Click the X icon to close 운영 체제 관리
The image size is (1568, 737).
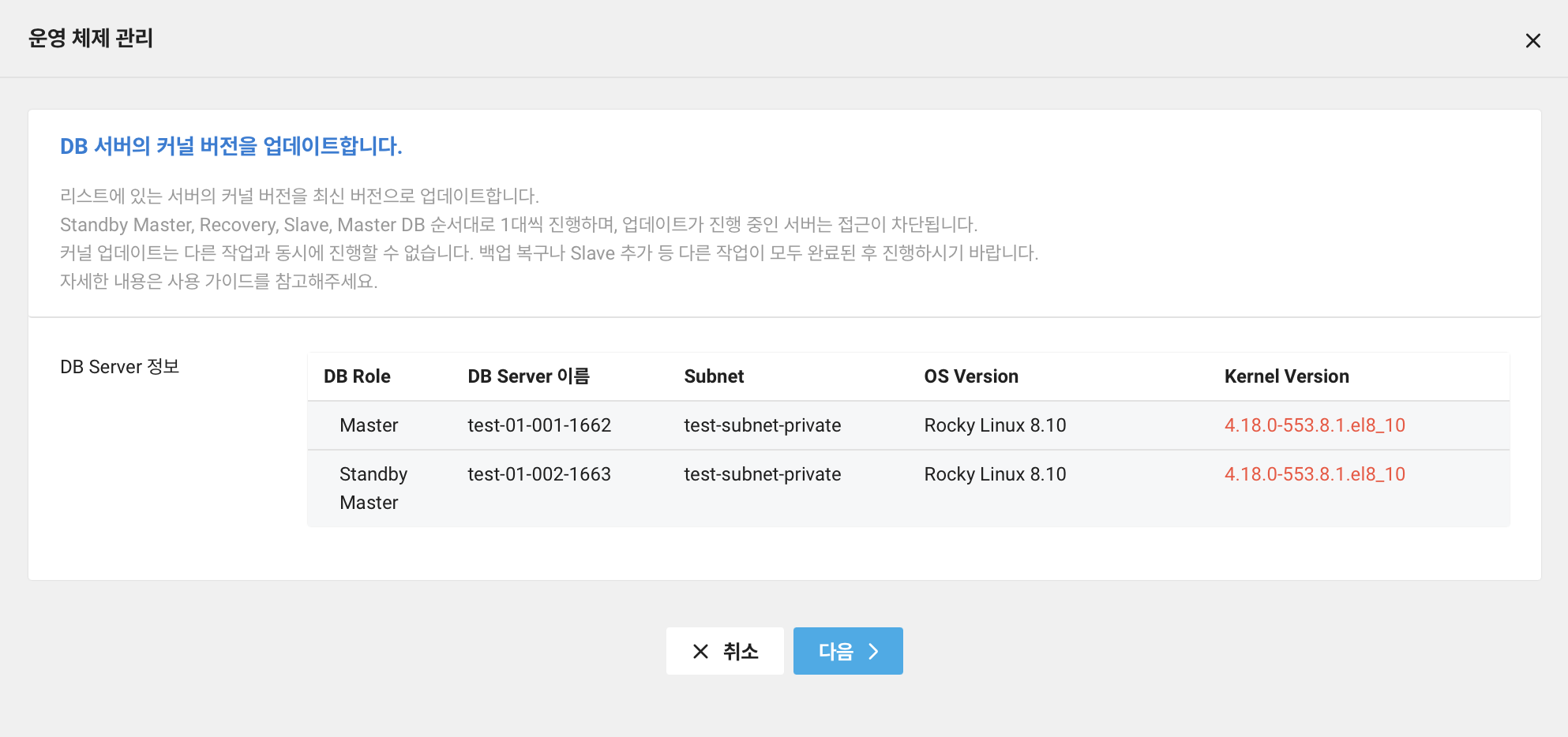(x=1533, y=39)
